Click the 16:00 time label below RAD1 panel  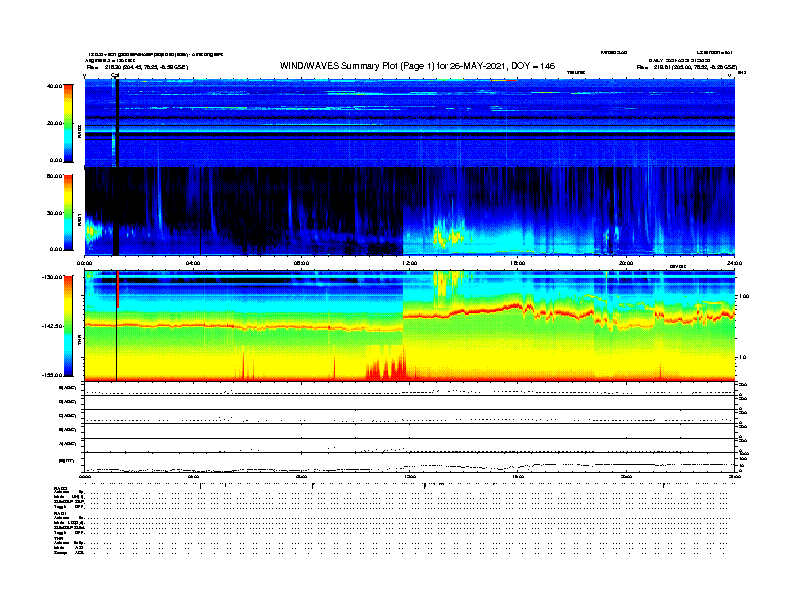pos(518,263)
